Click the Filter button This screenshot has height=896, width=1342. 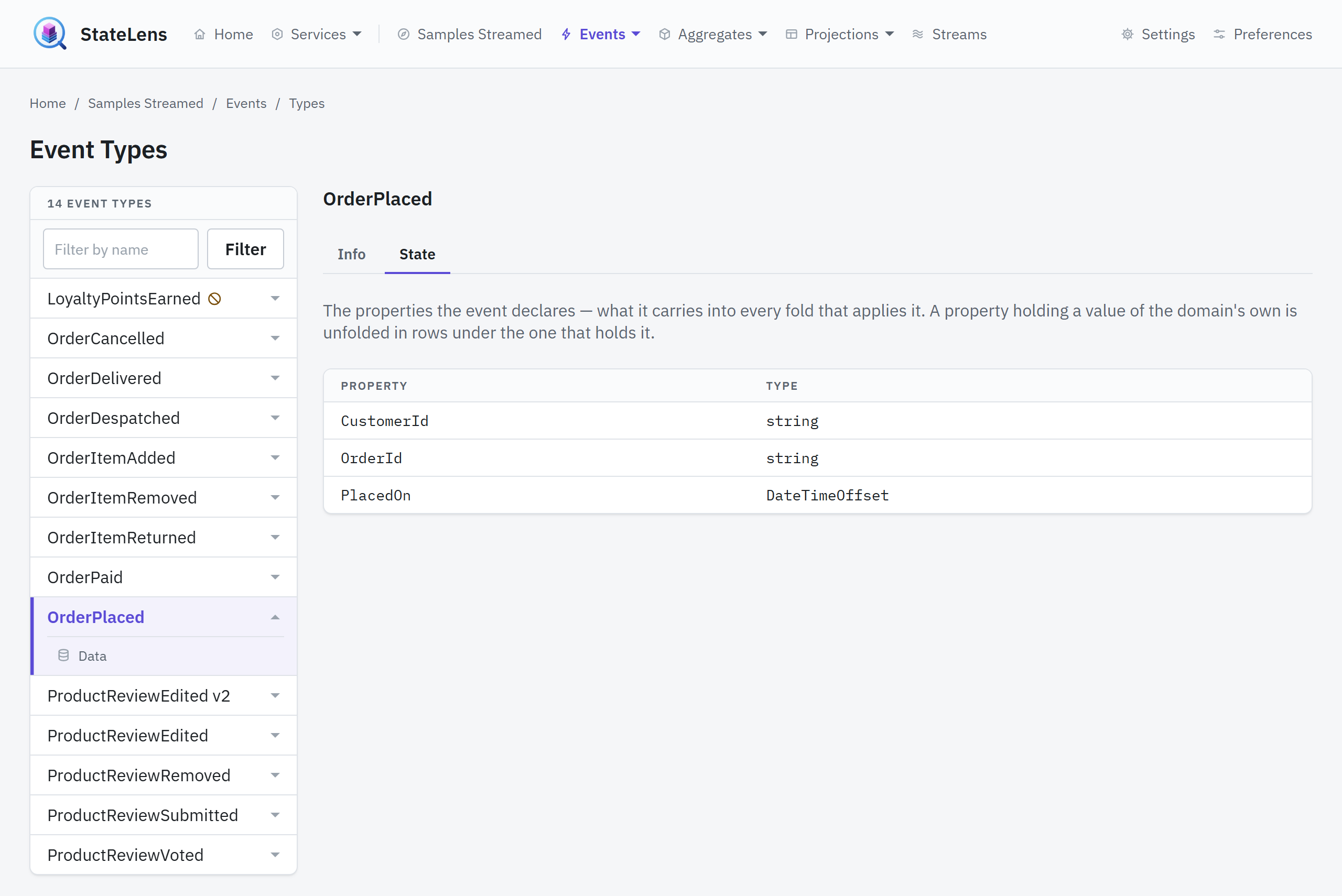coord(245,249)
